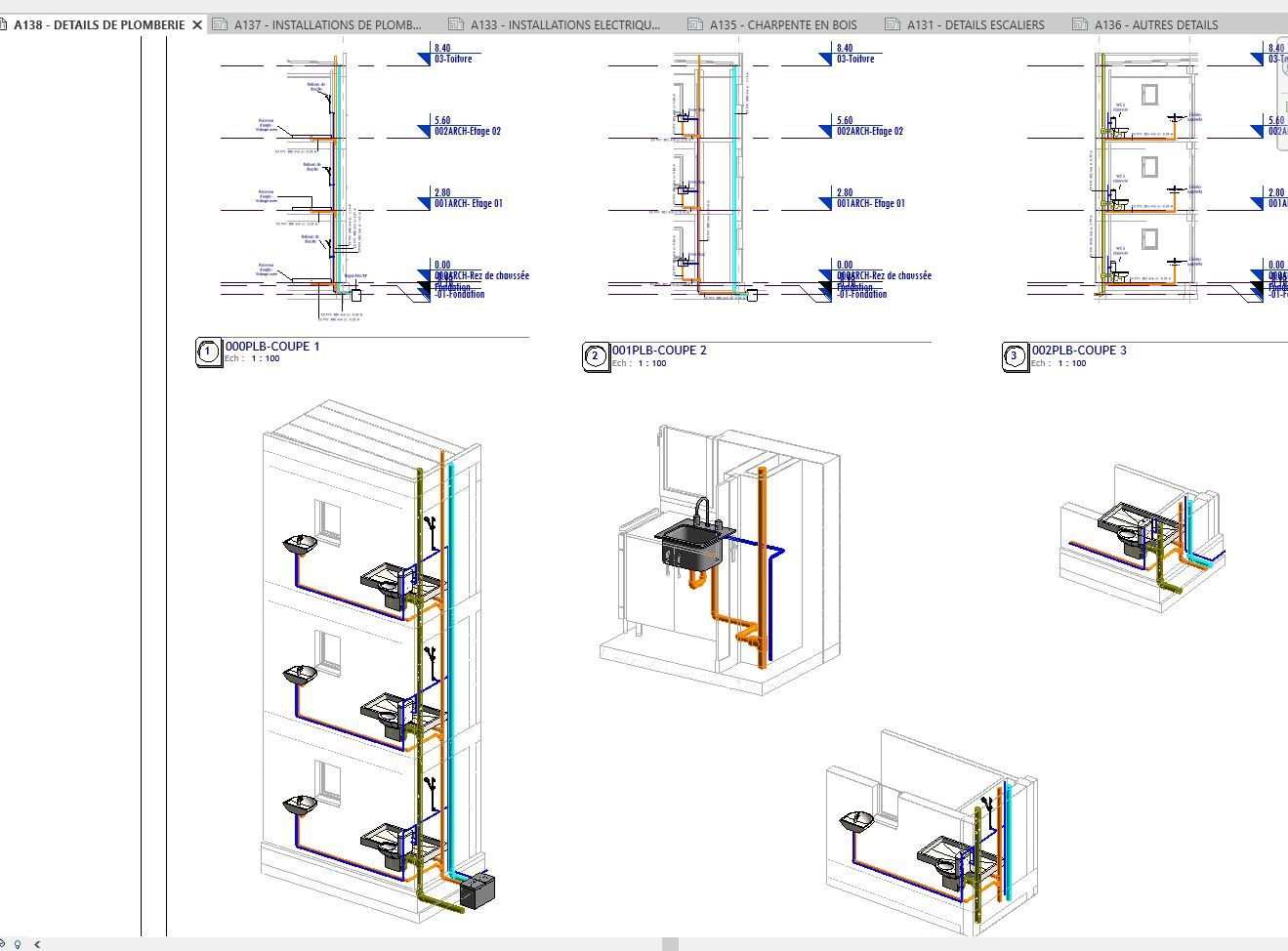Select scale text Ech : 1 : 100 under Coupe 2
Viewport: 1288px width, 951px height.
(640, 363)
